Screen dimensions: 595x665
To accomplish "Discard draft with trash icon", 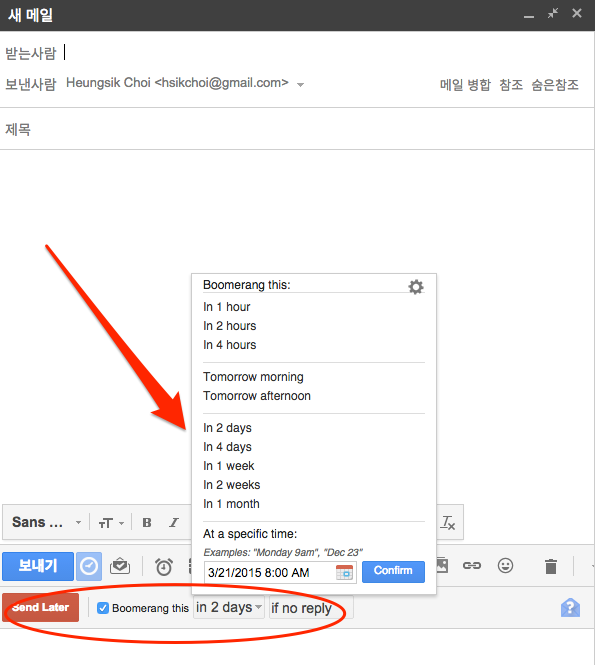I will (551, 566).
